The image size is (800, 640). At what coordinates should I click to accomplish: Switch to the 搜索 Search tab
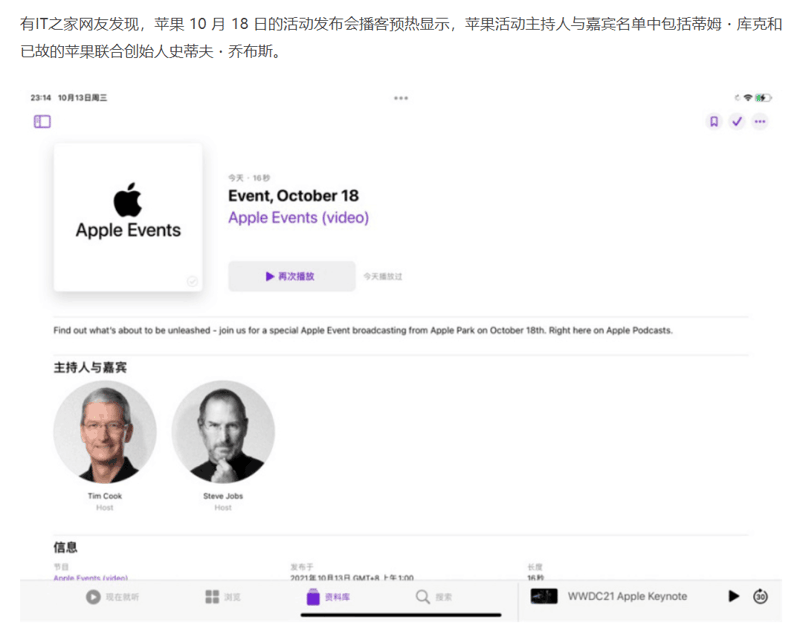point(433,597)
